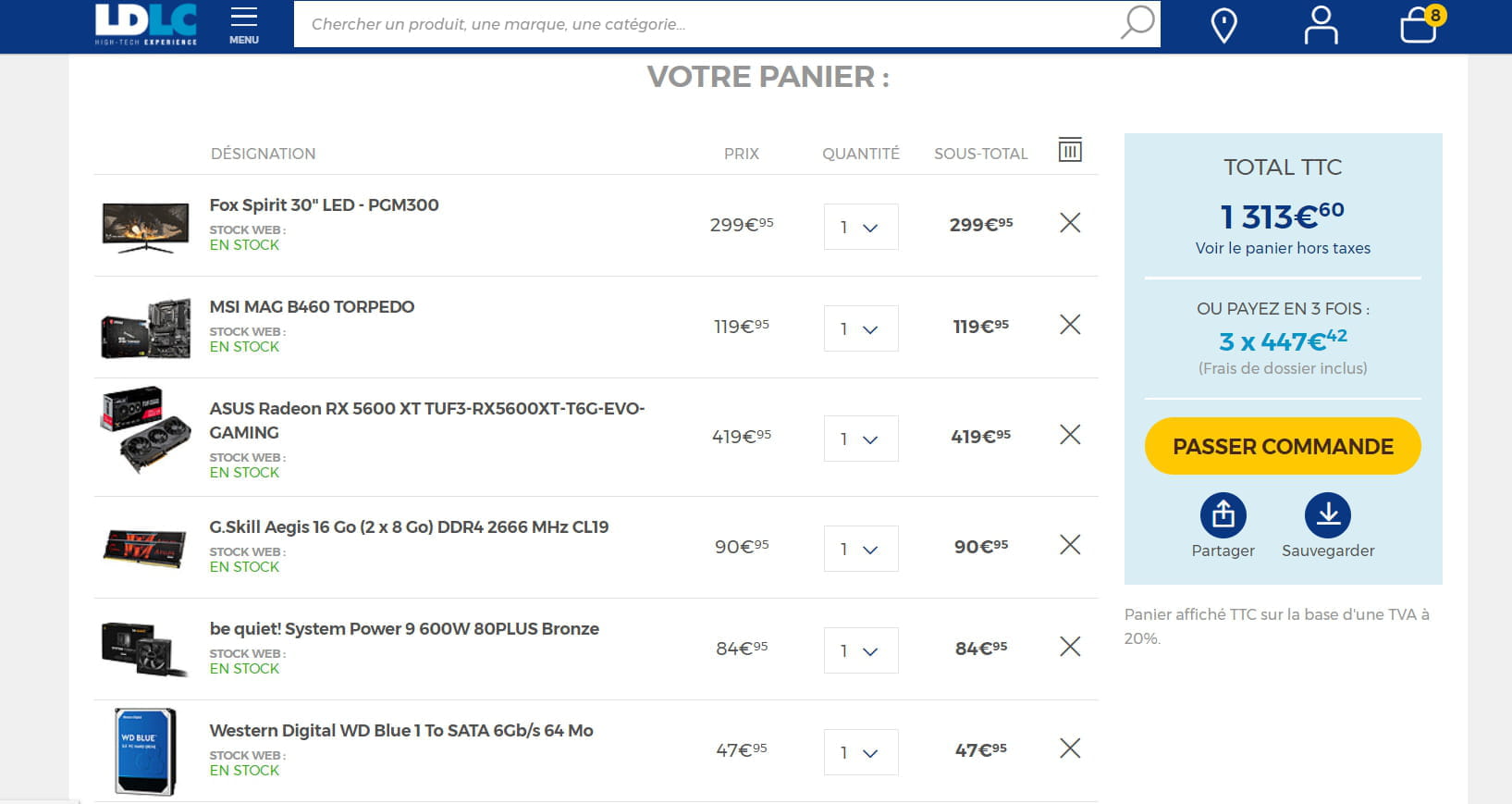Click the magnifying glass search icon

pos(1137,23)
